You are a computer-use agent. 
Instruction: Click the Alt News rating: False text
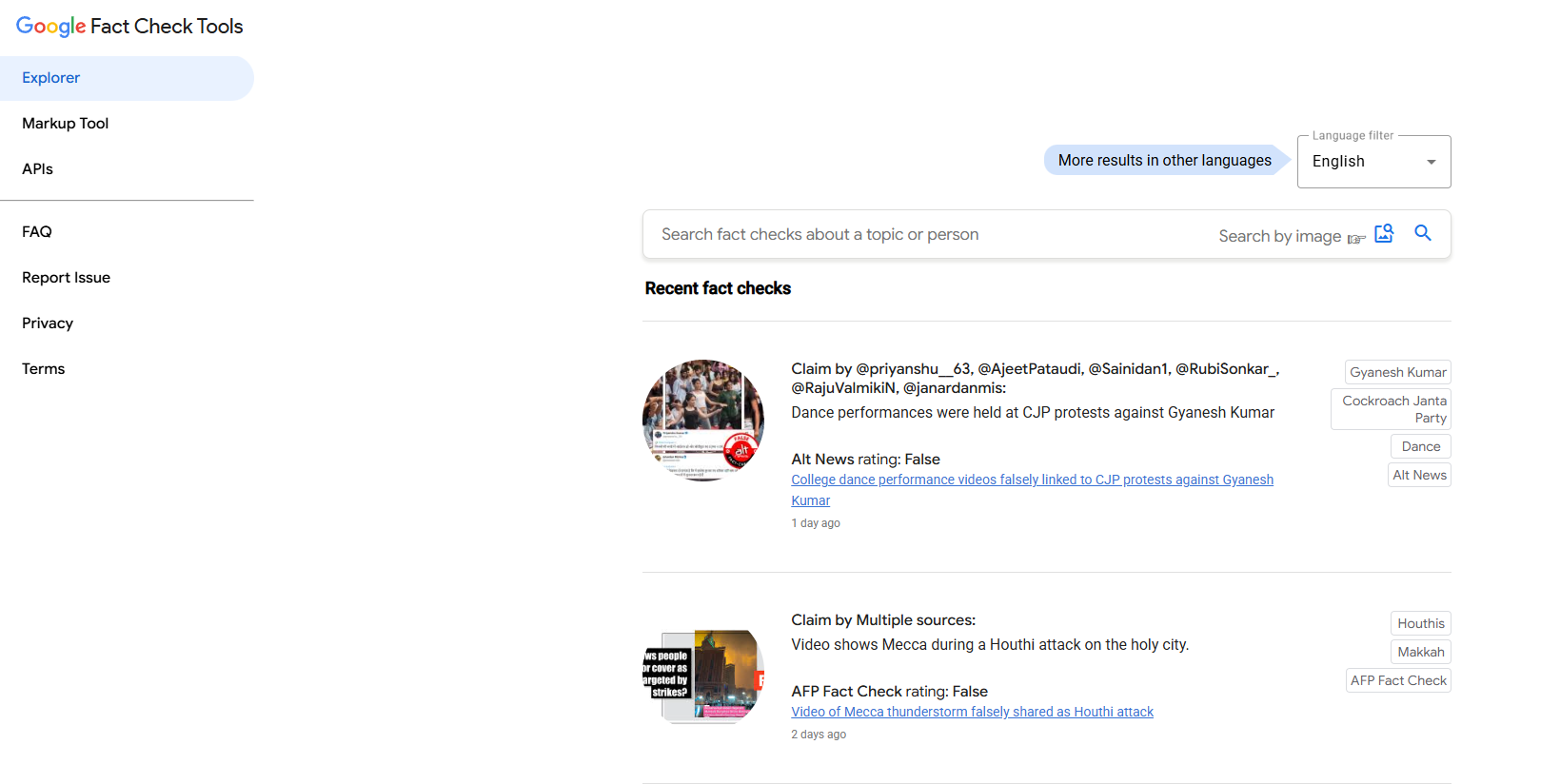click(865, 460)
